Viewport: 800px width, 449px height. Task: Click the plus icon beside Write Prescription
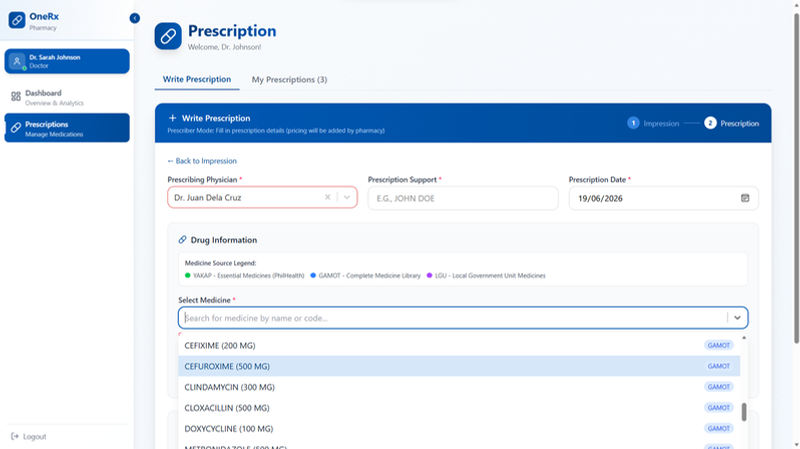172,118
